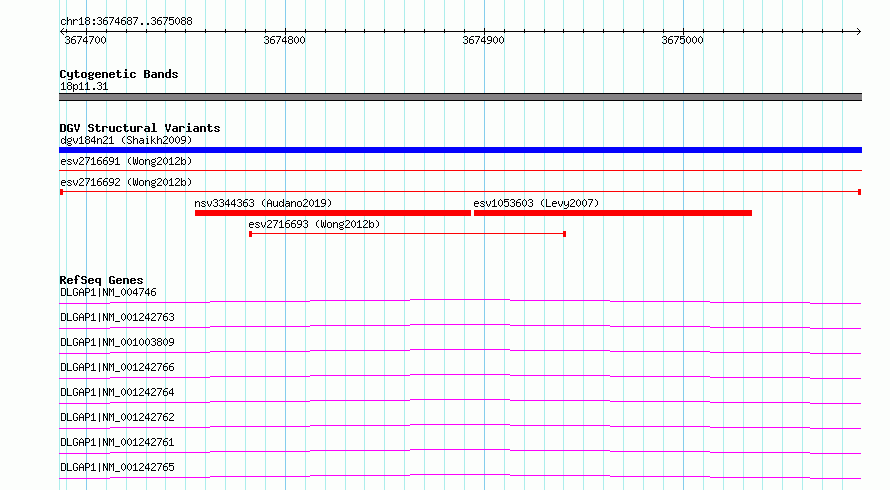The image size is (890, 490).
Task: Click the RefSeq Genes track title
Action: [101, 280]
